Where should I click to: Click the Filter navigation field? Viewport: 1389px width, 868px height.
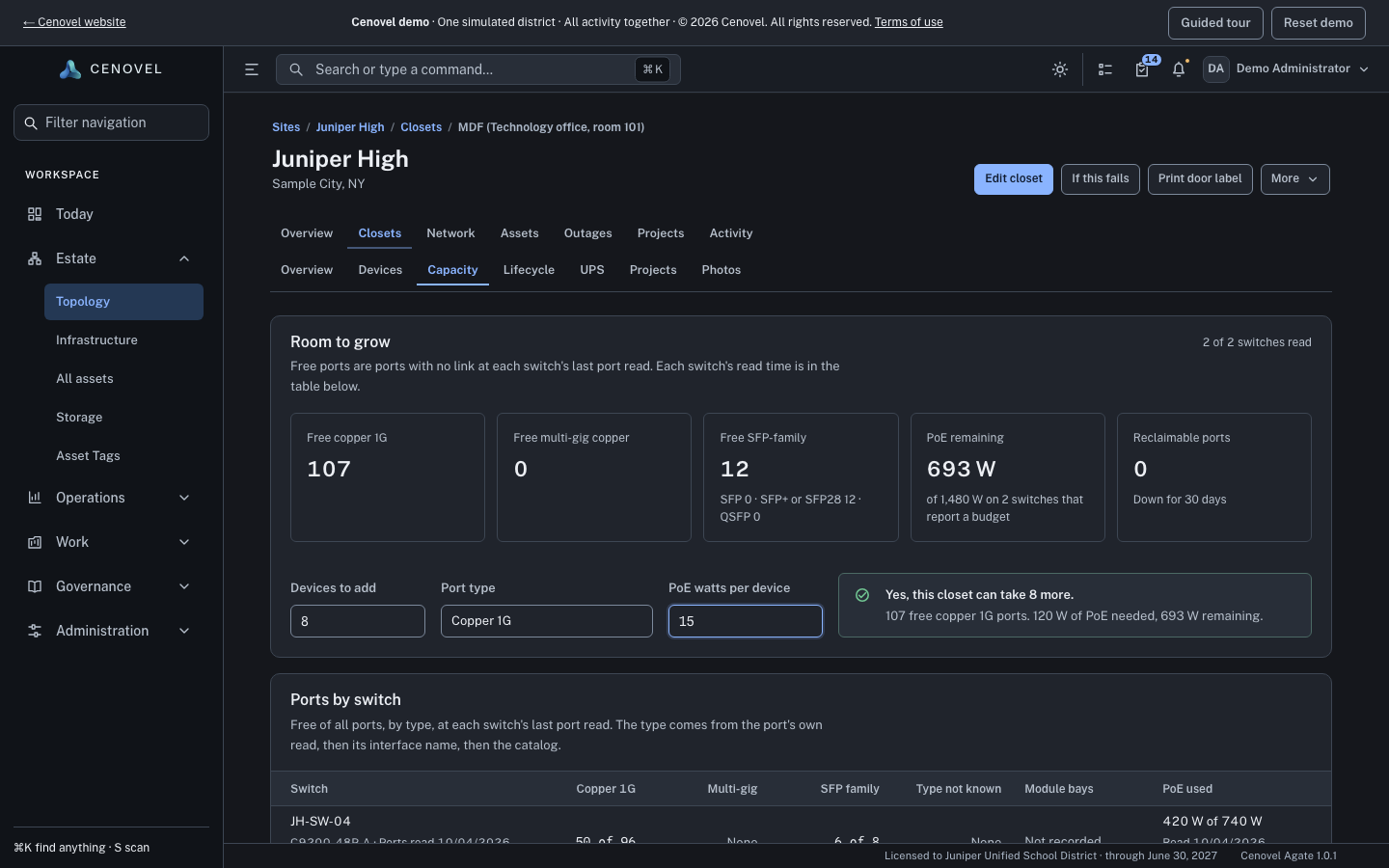point(111,122)
